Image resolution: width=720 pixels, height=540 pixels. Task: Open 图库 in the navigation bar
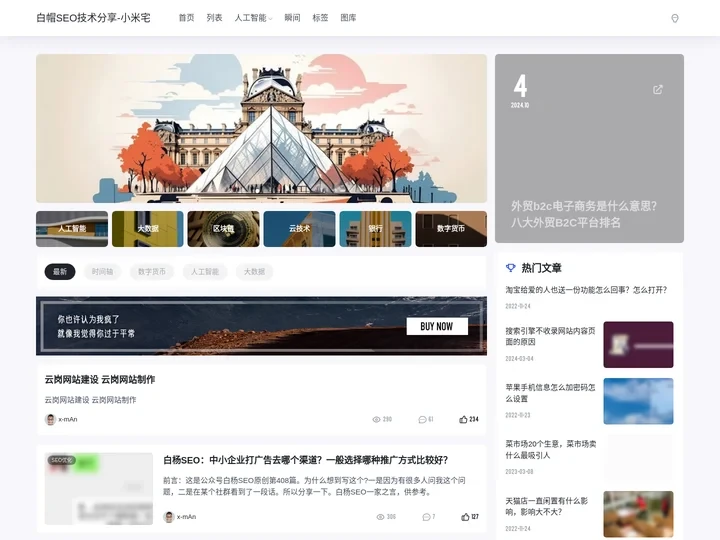[348, 18]
